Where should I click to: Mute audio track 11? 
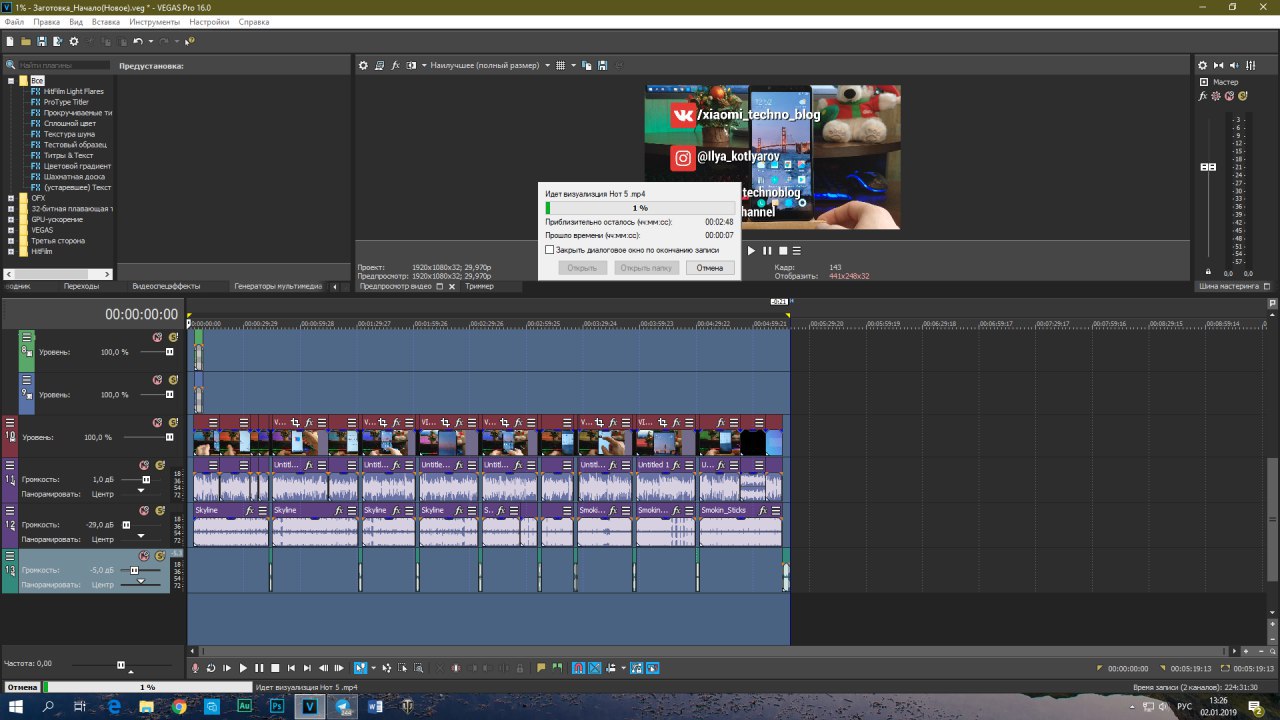pyautogui.click(x=144, y=465)
